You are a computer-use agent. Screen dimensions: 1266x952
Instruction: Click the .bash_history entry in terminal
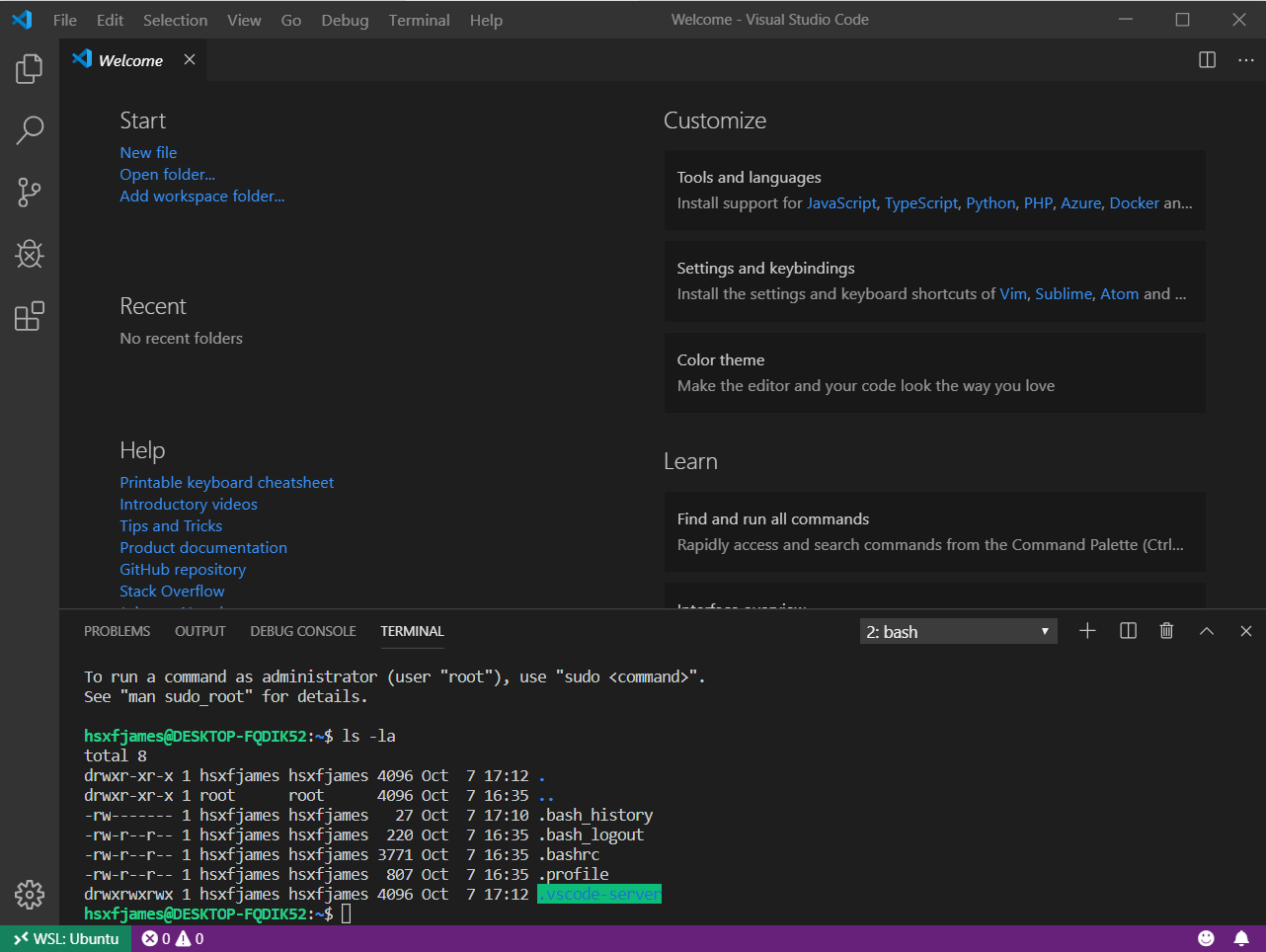(595, 815)
